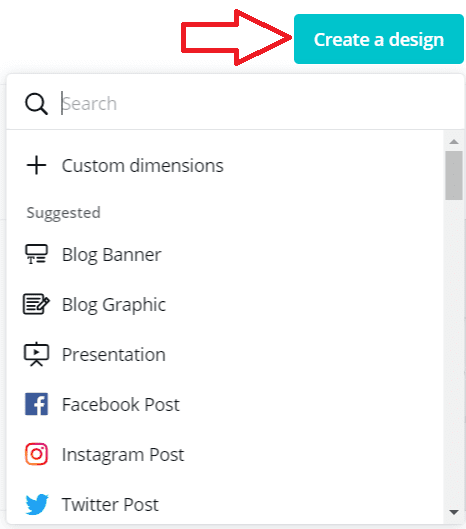Click the Blog Banner icon
466x529 pixels.
pyautogui.click(x=36, y=254)
